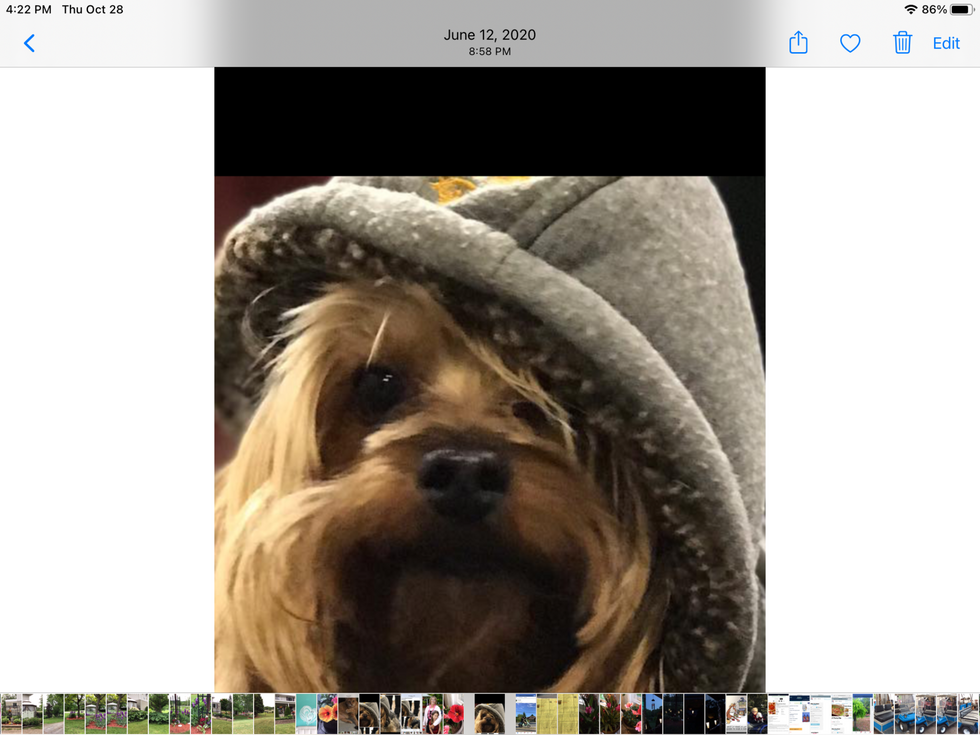Favorite the photo with the heart icon

pyautogui.click(x=850, y=43)
